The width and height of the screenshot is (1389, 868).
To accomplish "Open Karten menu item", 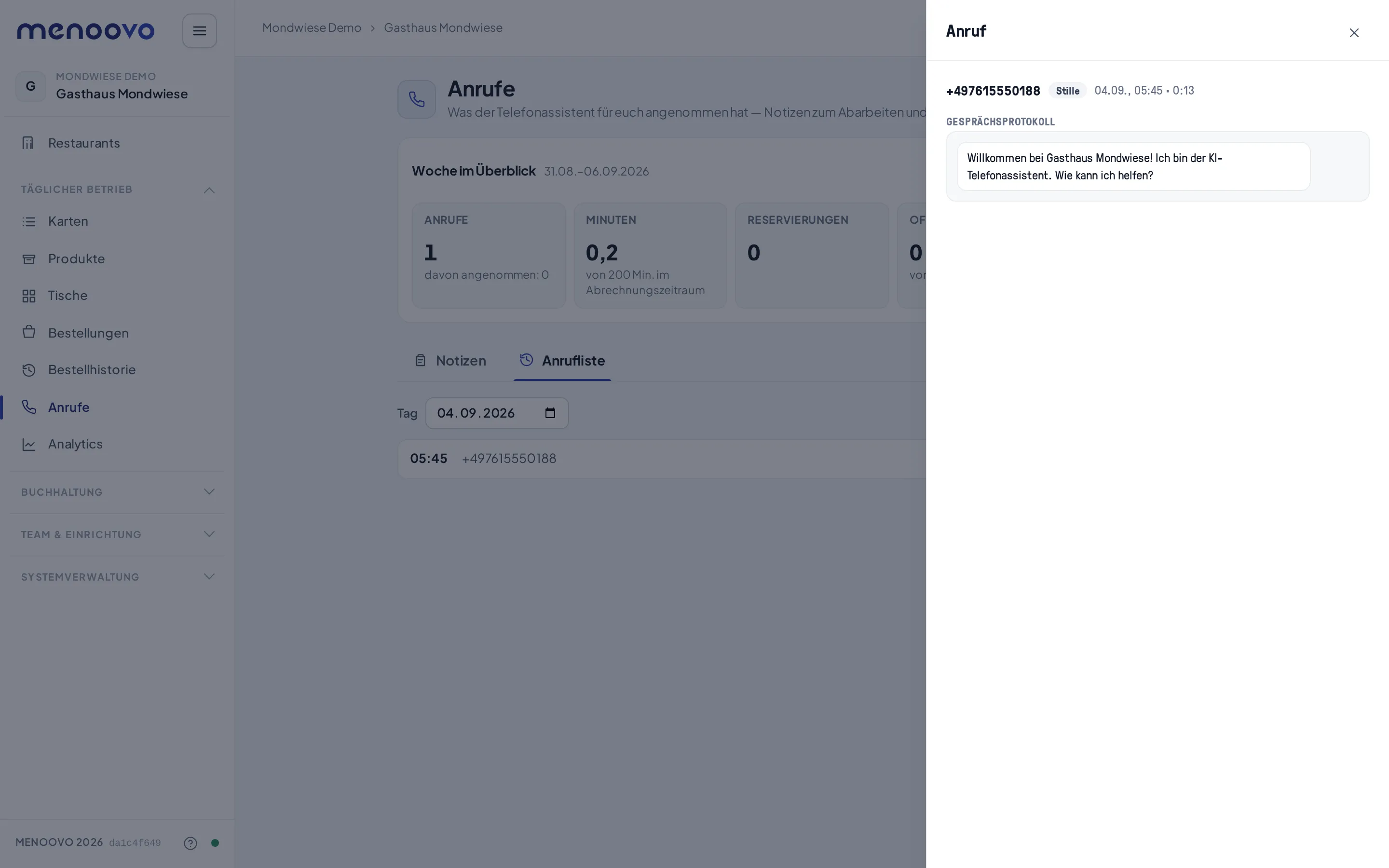I will tap(117, 222).
